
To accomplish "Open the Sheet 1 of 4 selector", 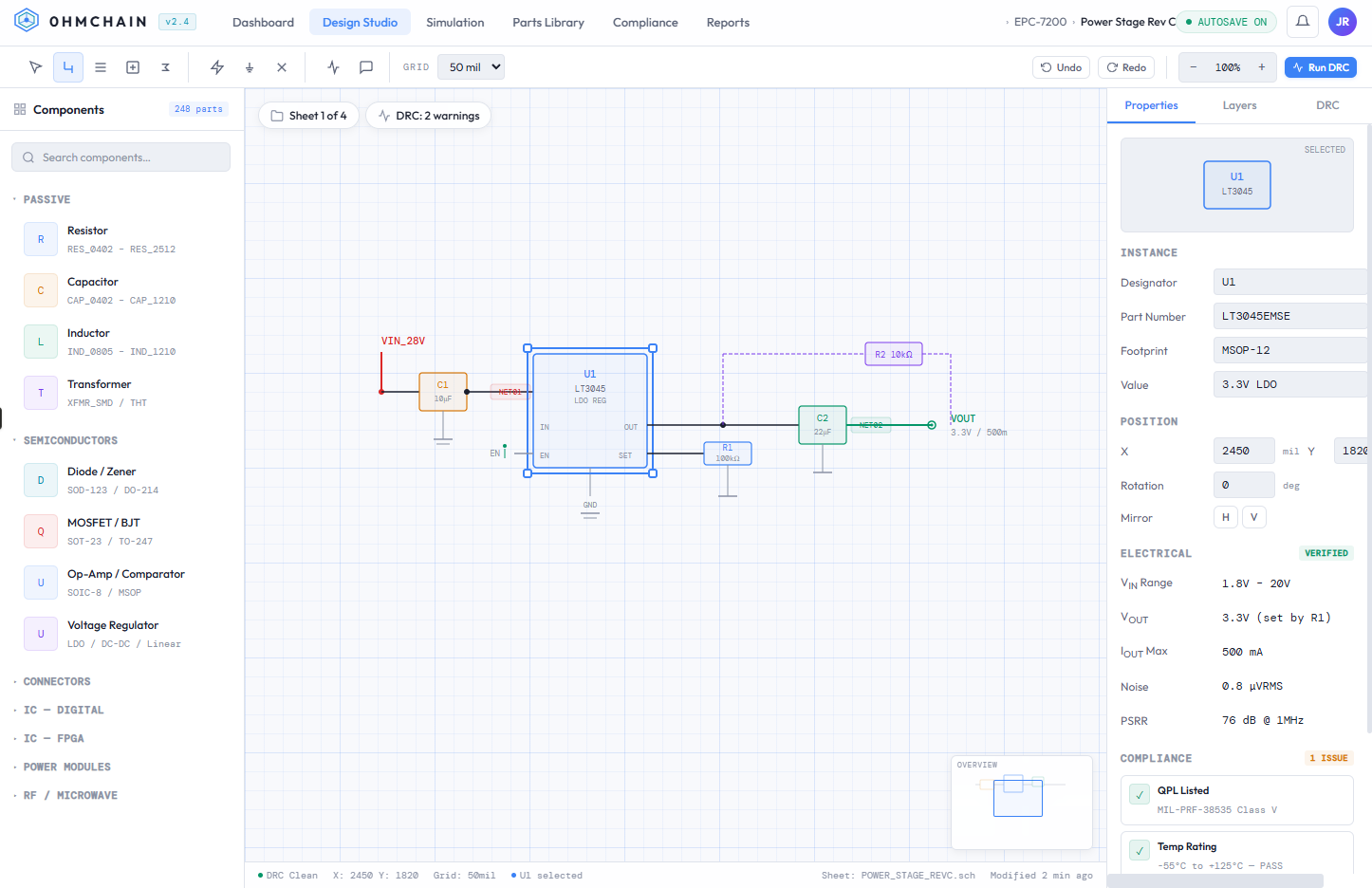I will (308, 116).
